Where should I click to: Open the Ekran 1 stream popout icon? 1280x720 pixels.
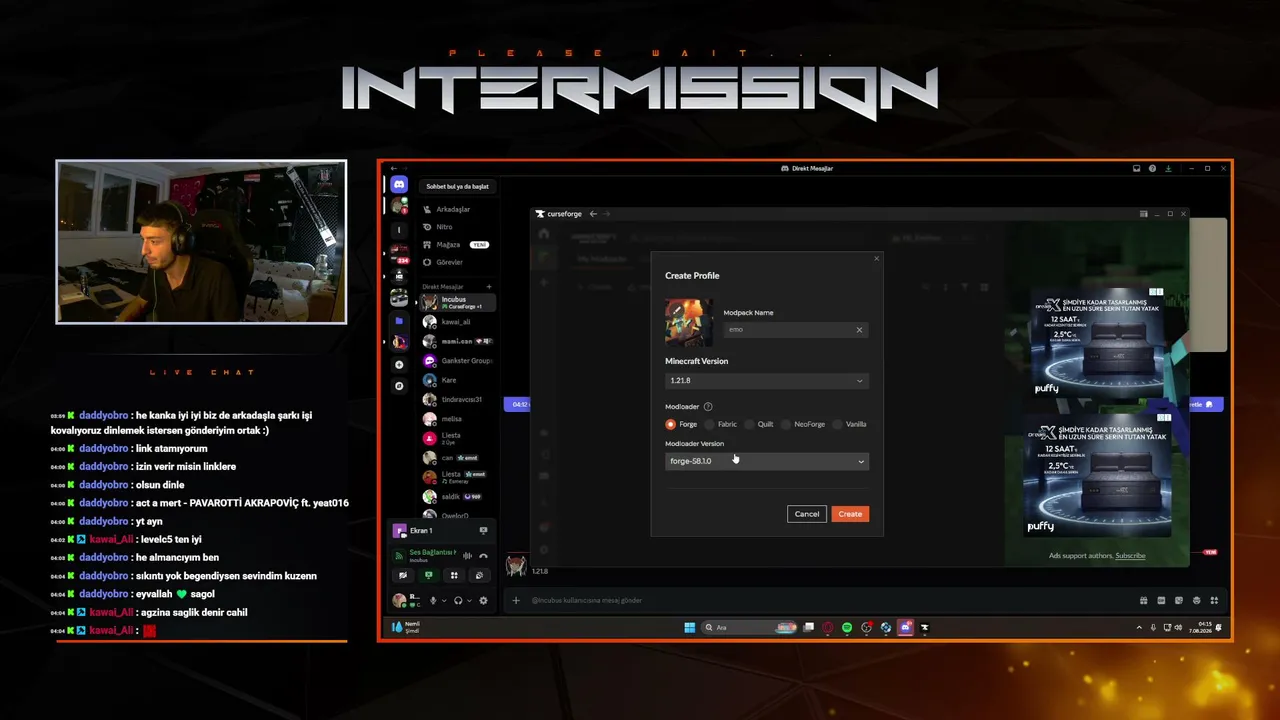tap(483, 531)
